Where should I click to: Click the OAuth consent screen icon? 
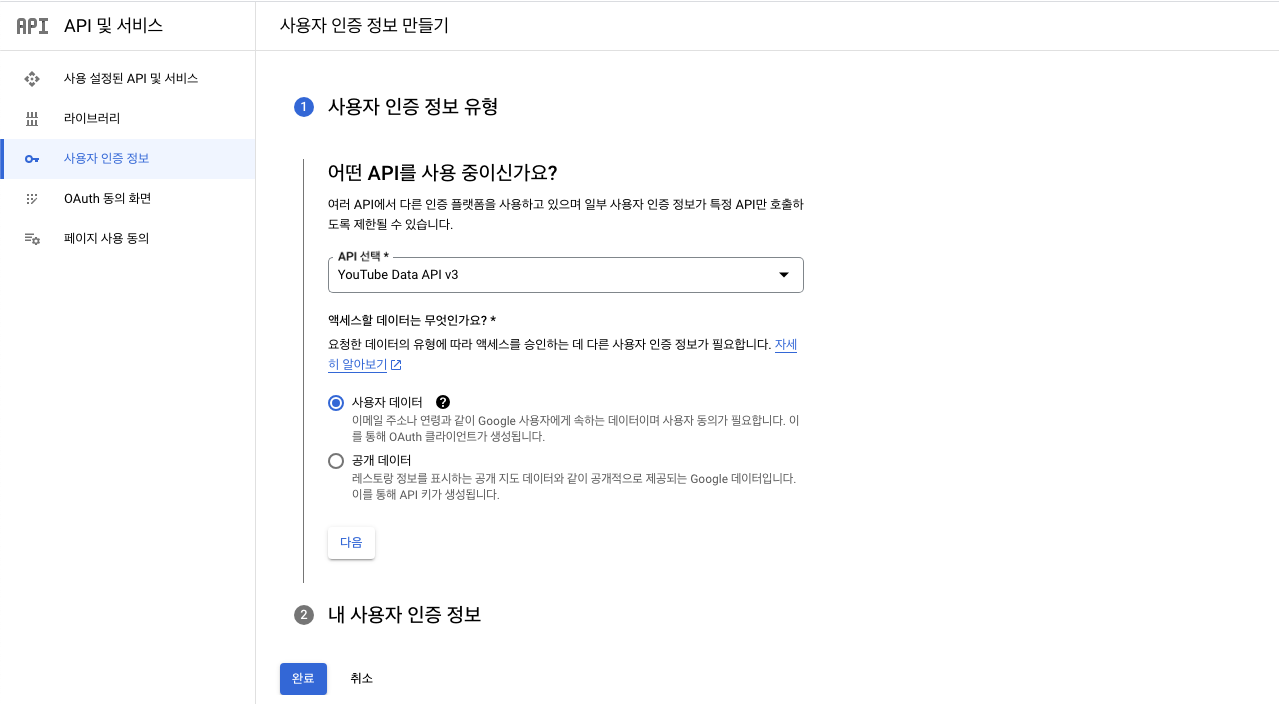[32, 199]
